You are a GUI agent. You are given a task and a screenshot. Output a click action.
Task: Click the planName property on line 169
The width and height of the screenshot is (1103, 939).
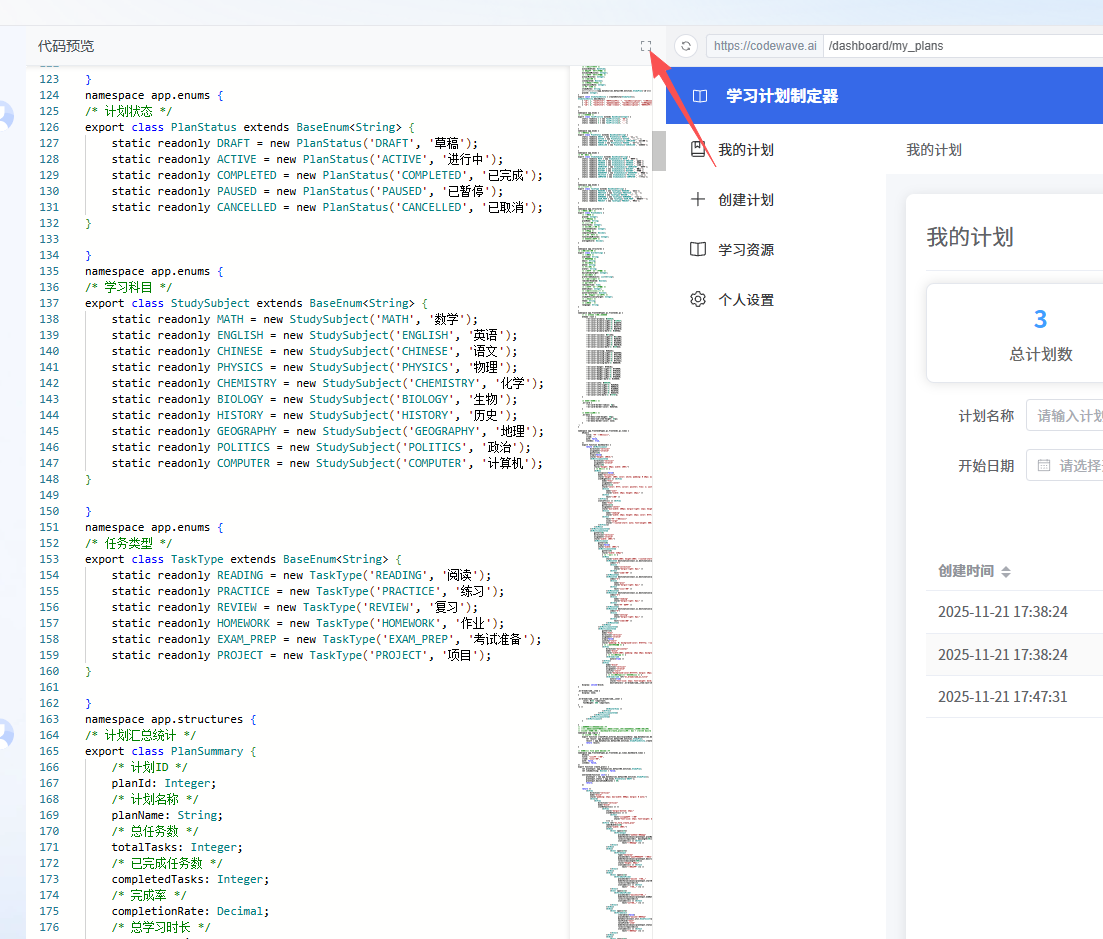138,815
